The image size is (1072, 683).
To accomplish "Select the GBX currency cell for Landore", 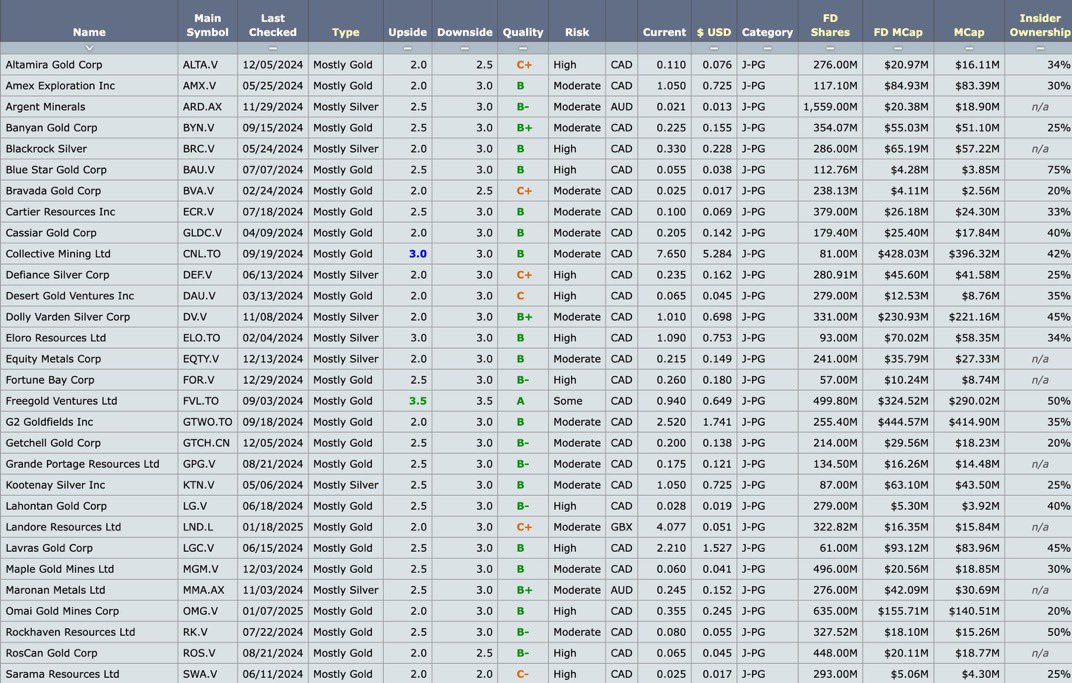I will [x=621, y=528].
